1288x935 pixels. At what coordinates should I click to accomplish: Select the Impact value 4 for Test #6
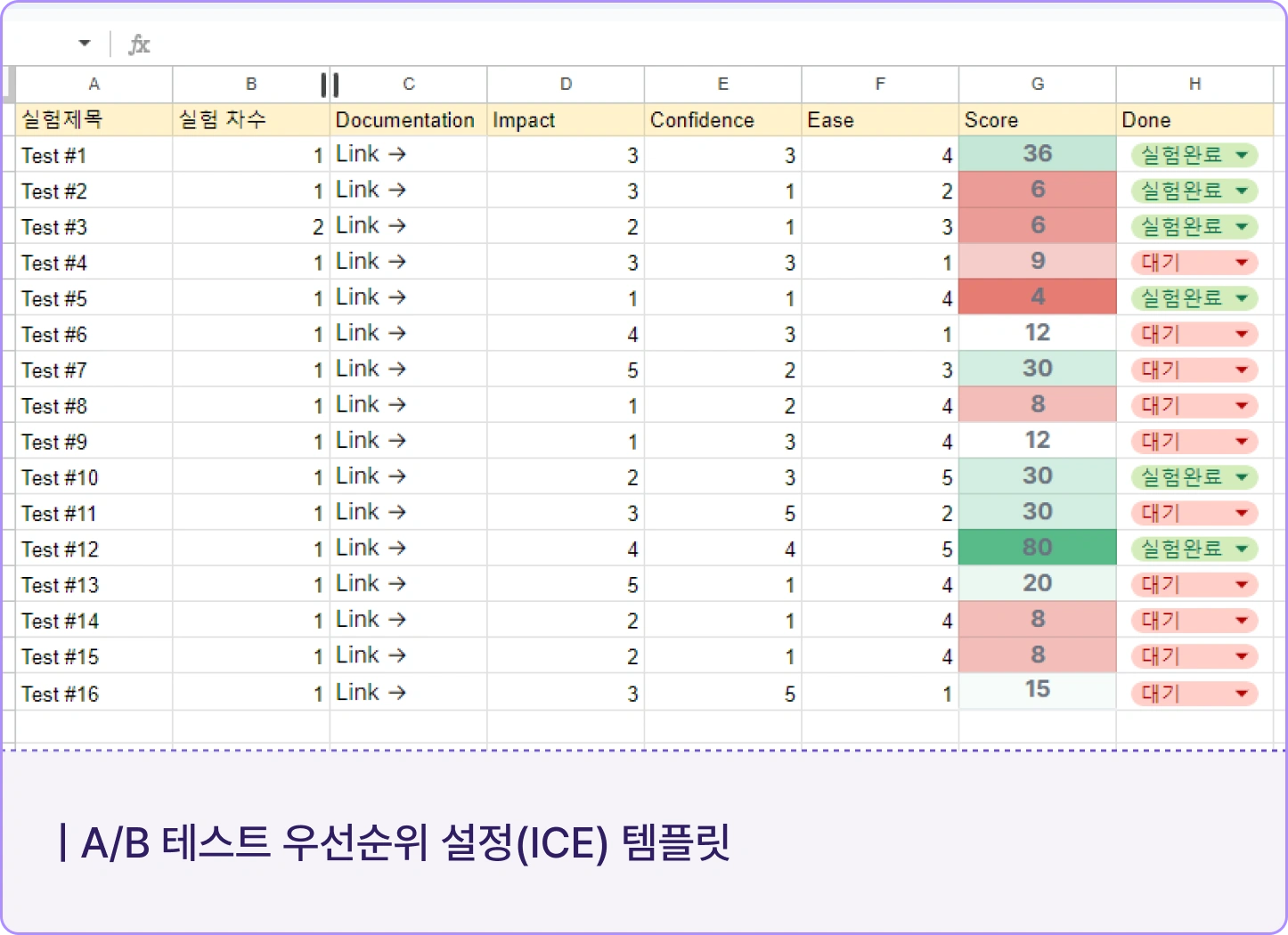tap(566, 334)
